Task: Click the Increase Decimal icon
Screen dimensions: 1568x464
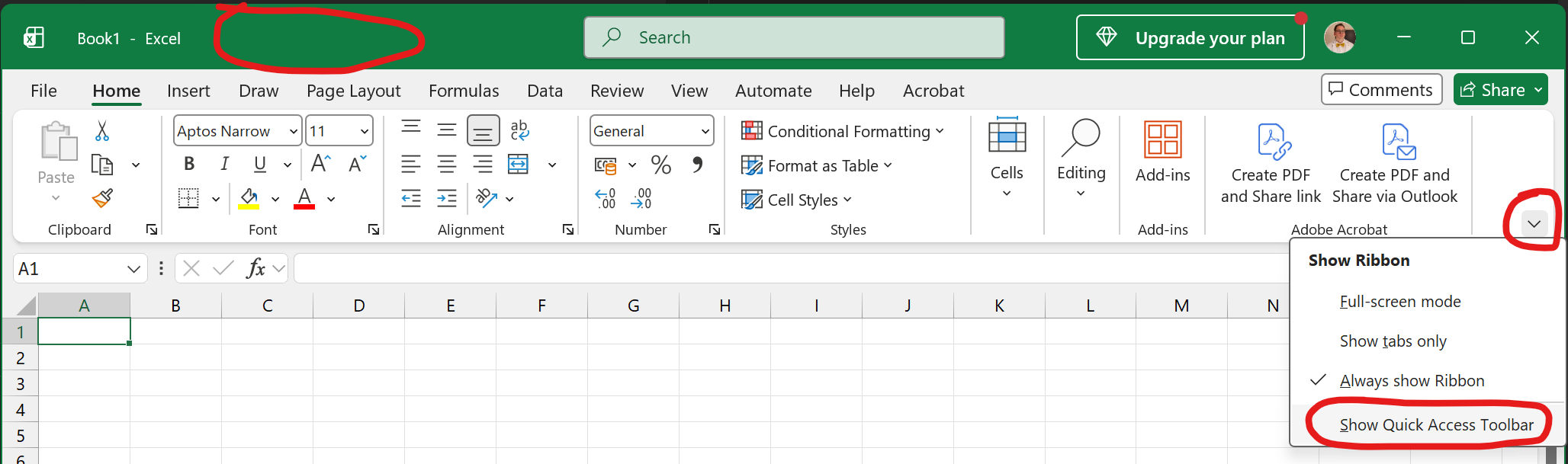Action: pyautogui.click(x=606, y=199)
